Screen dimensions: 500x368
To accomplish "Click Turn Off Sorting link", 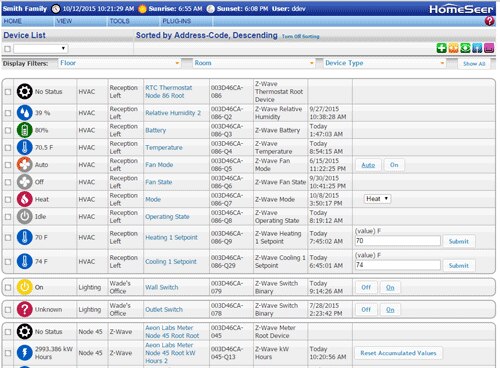I will tap(300, 36).
